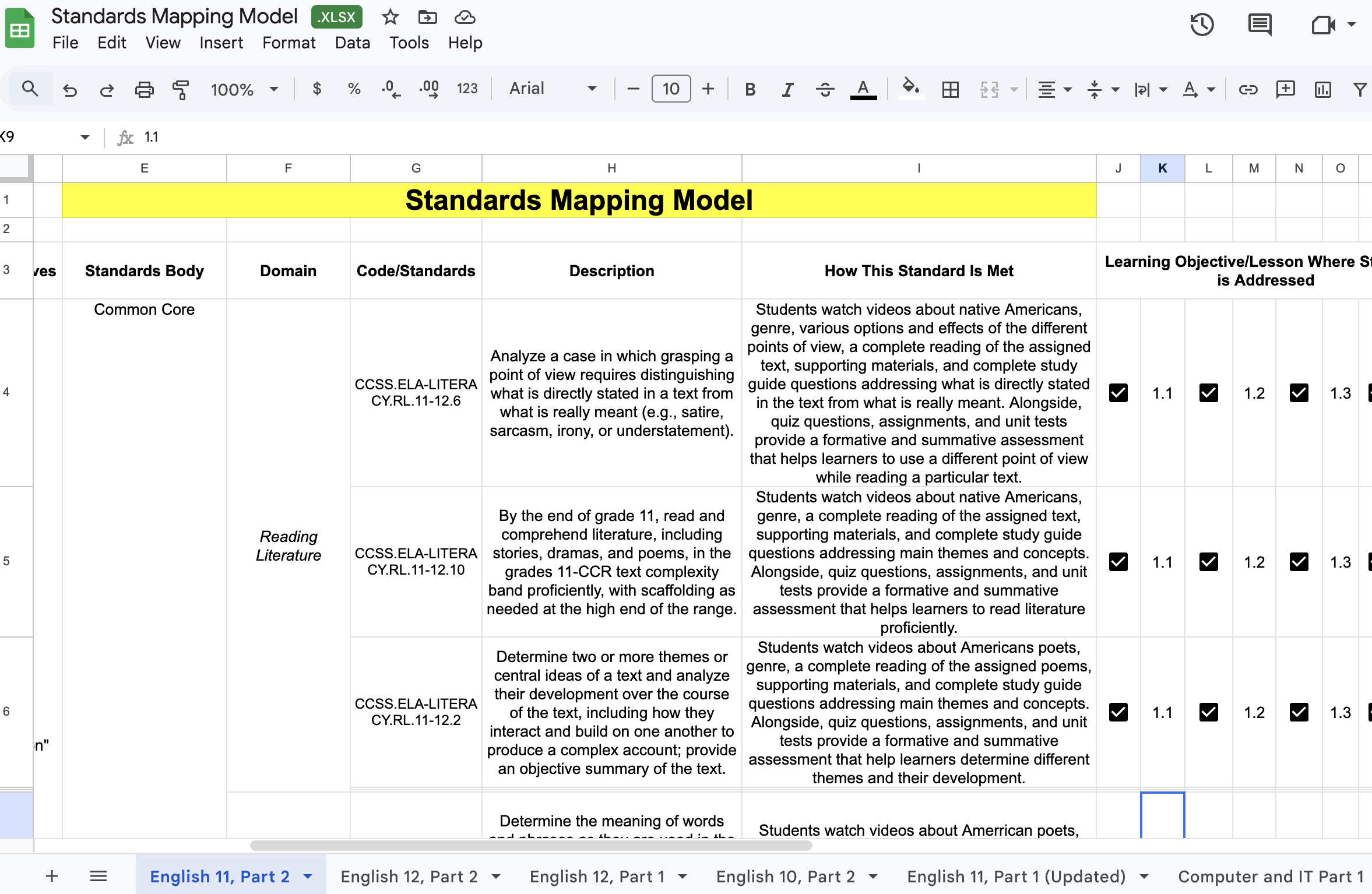Open version history clock icon

[x=1201, y=24]
